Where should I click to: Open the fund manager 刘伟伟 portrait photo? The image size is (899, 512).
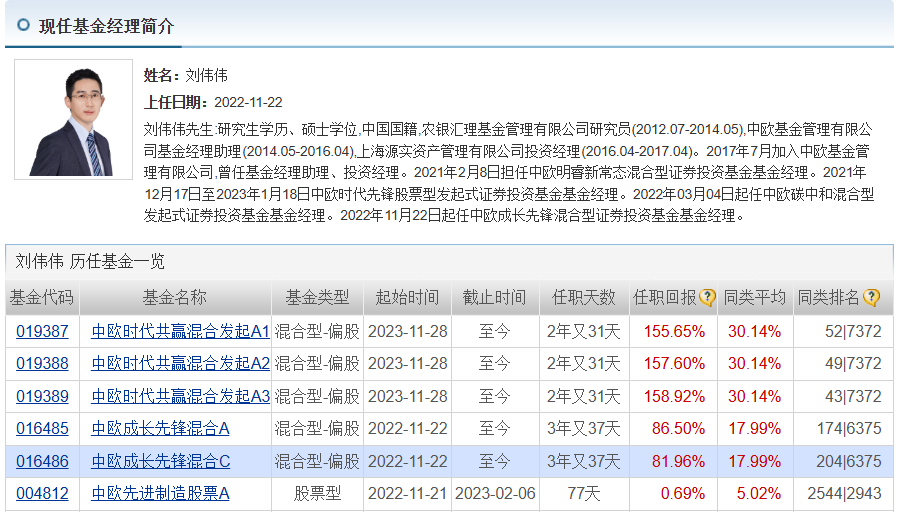(x=73, y=119)
